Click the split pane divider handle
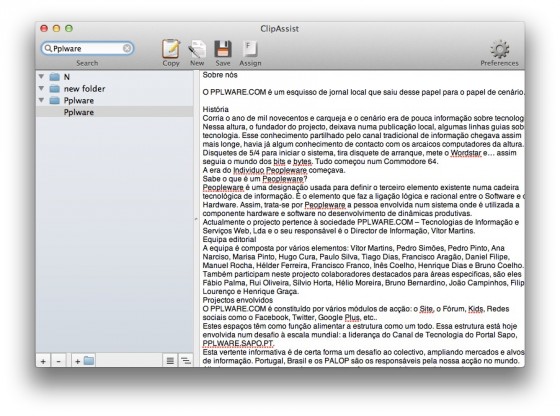 pos(196,219)
